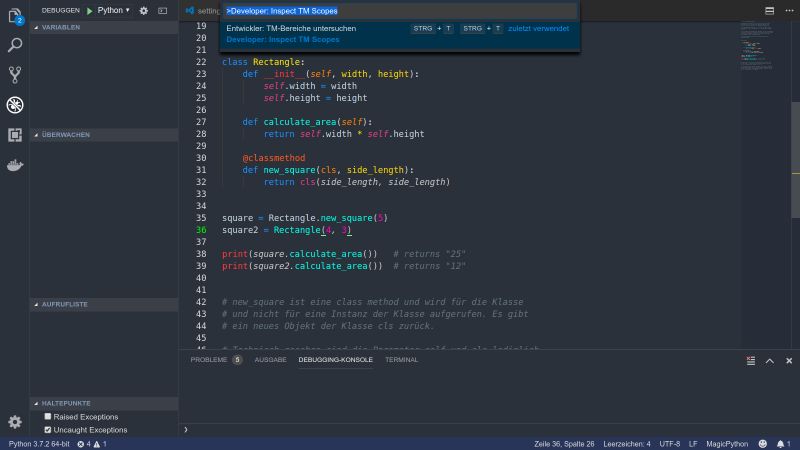Select the Debug view icon
The height and width of the screenshot is (450, 800).
click(x=15, y=105)
